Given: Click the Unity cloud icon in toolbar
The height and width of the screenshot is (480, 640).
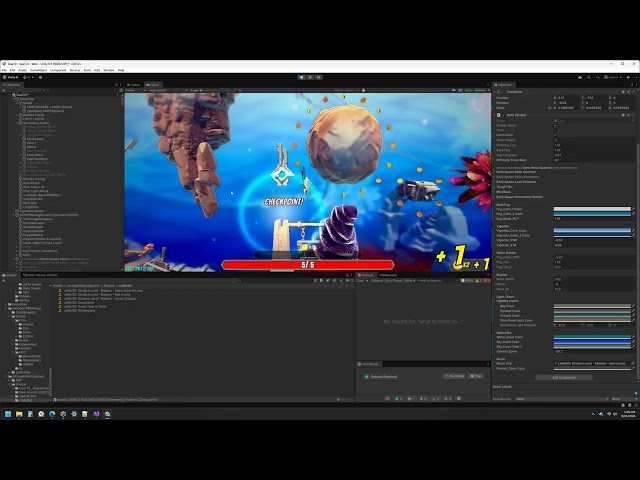Looking at the screenshot, I should coord(580,77).
